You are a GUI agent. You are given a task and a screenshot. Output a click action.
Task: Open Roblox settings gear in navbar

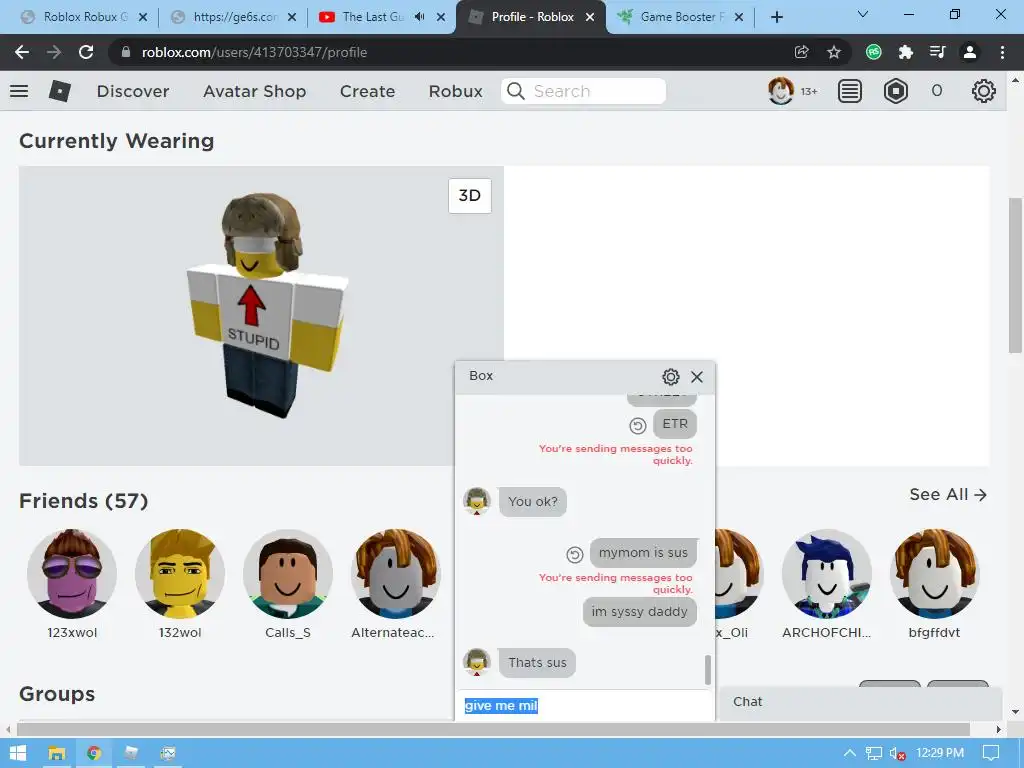pyautogui.click(x=984, y=91)
